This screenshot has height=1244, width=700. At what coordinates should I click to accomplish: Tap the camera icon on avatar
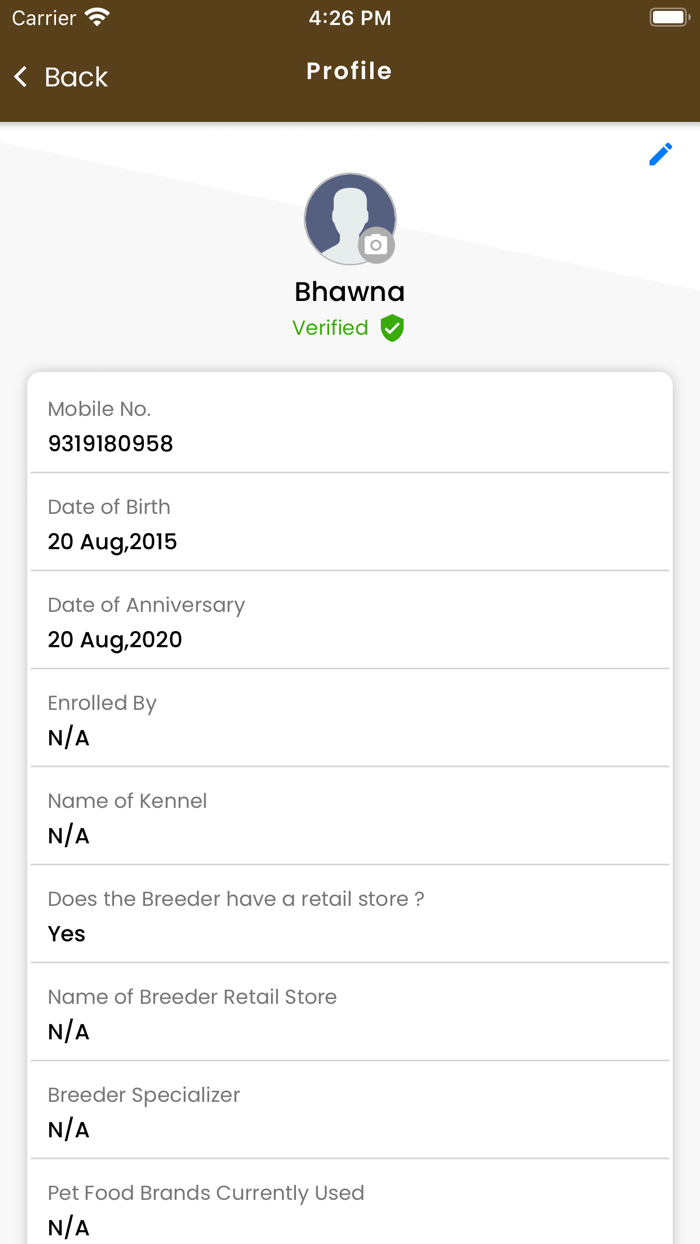point(376,245)
